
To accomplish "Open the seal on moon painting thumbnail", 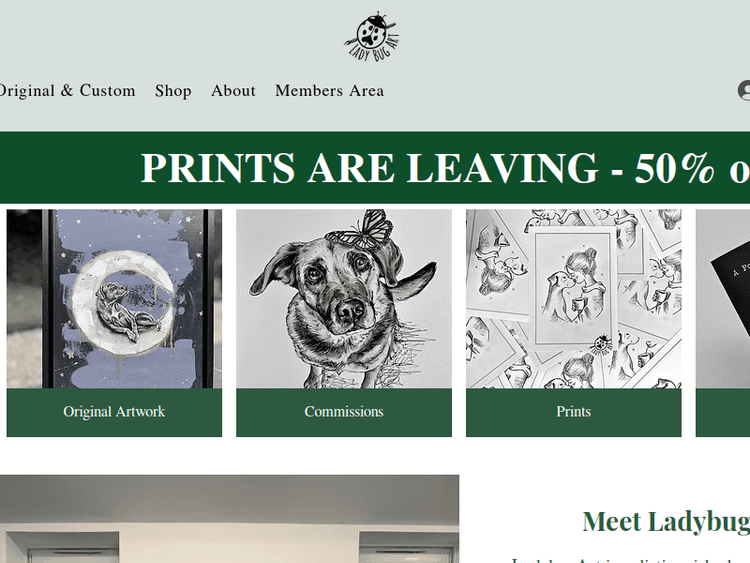I will tap(114, 299).
